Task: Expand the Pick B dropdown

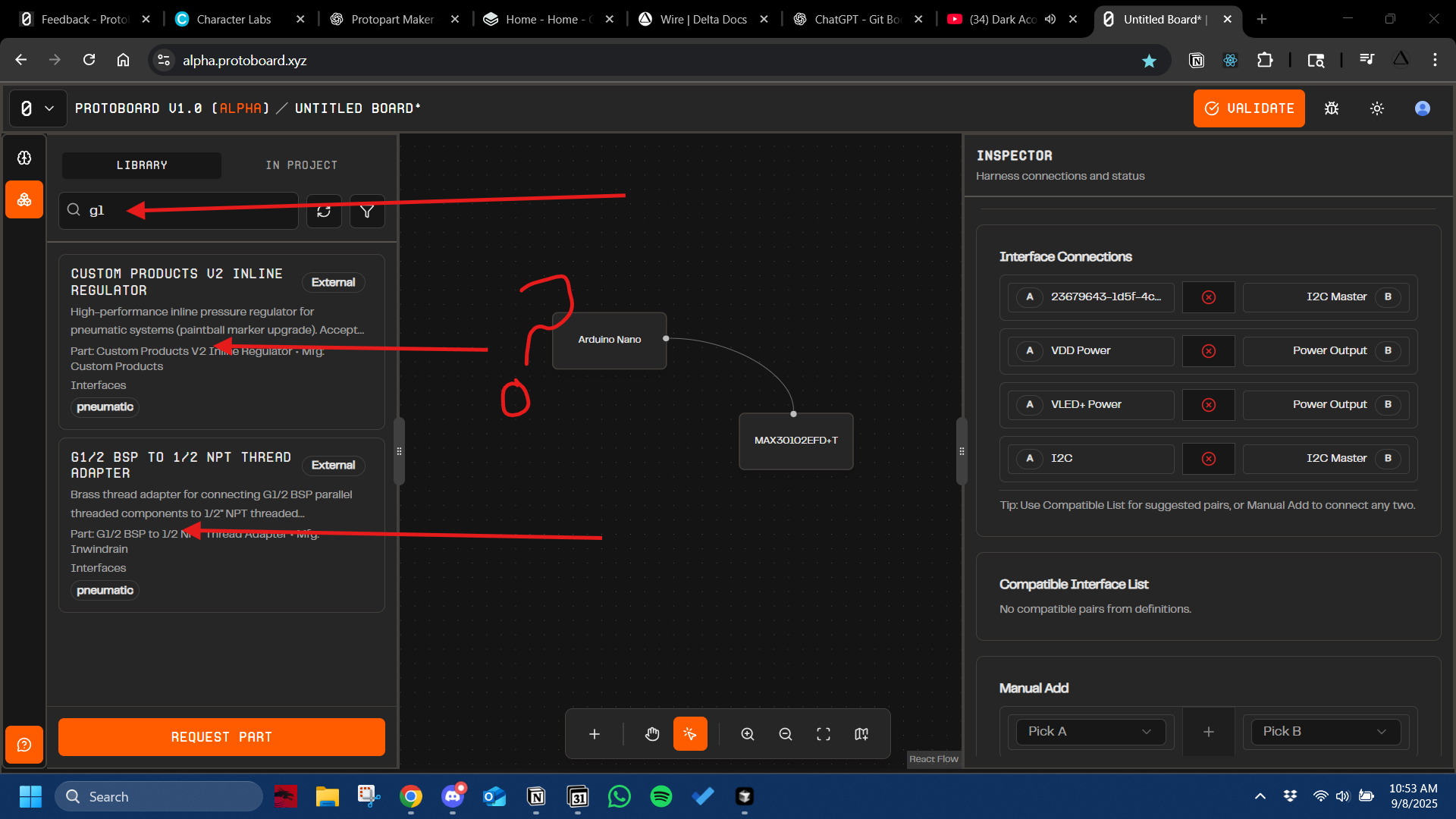Action: coord(1326,731)
